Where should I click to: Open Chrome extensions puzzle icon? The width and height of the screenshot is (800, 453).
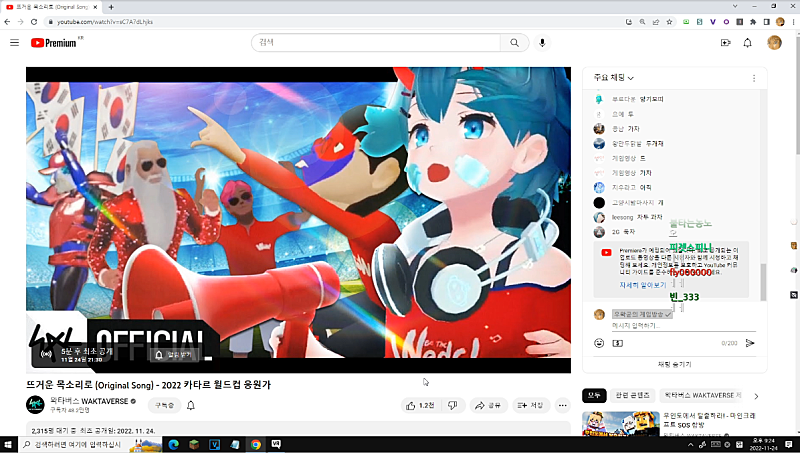coord(753,22)
